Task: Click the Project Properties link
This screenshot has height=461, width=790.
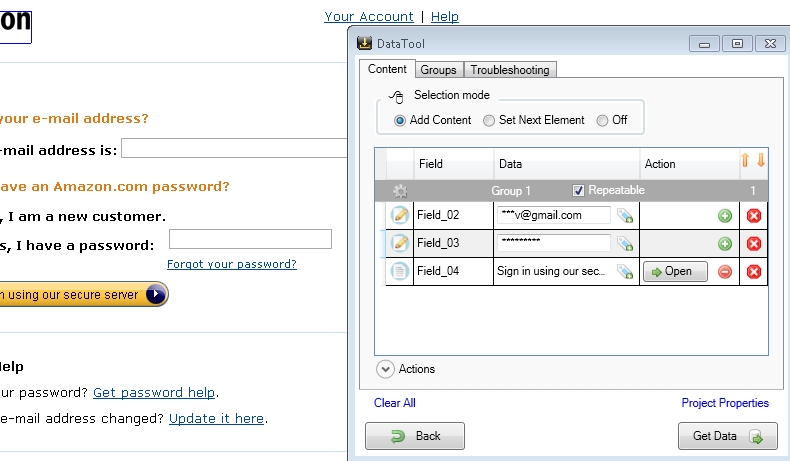Action: [725, 403]
